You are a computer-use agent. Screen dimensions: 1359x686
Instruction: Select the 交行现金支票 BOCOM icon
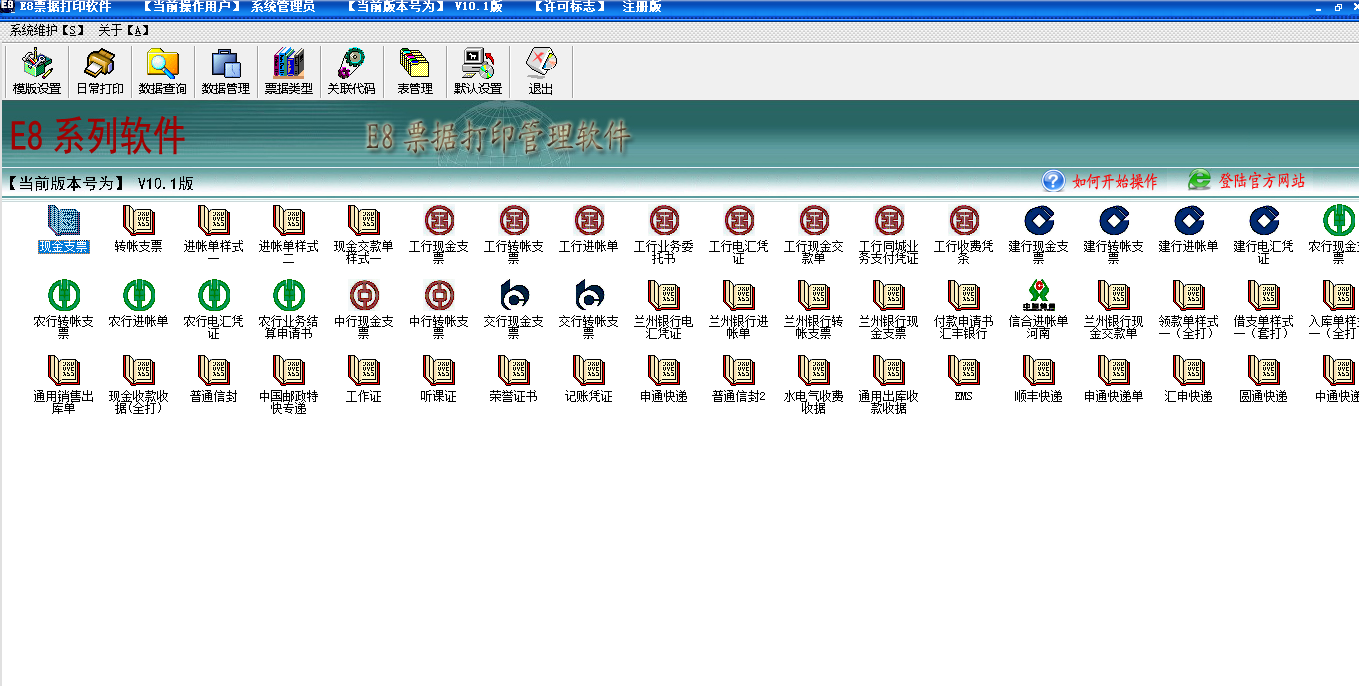(513, 309)
